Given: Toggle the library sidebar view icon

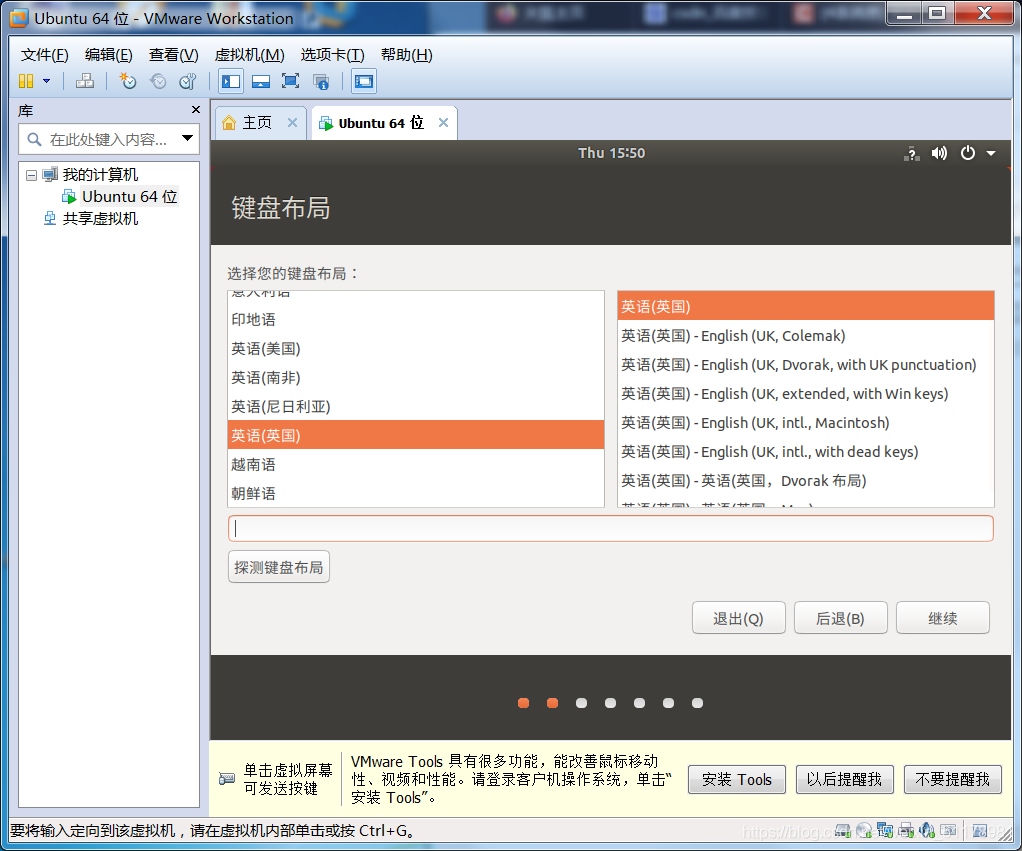Looking at the screenshot, I should coord(231,81).
